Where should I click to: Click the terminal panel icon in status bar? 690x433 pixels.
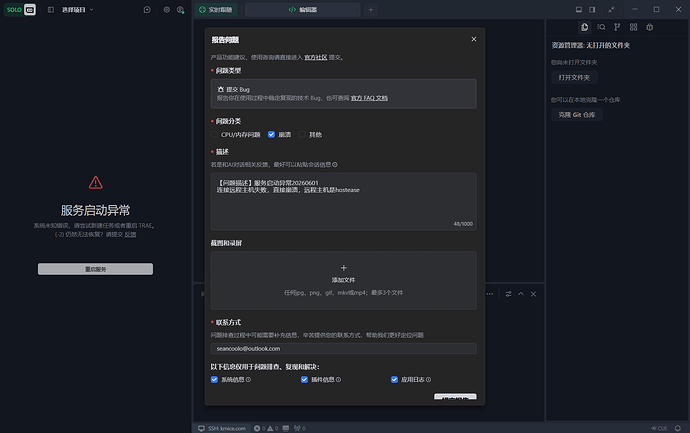(286, 428)
